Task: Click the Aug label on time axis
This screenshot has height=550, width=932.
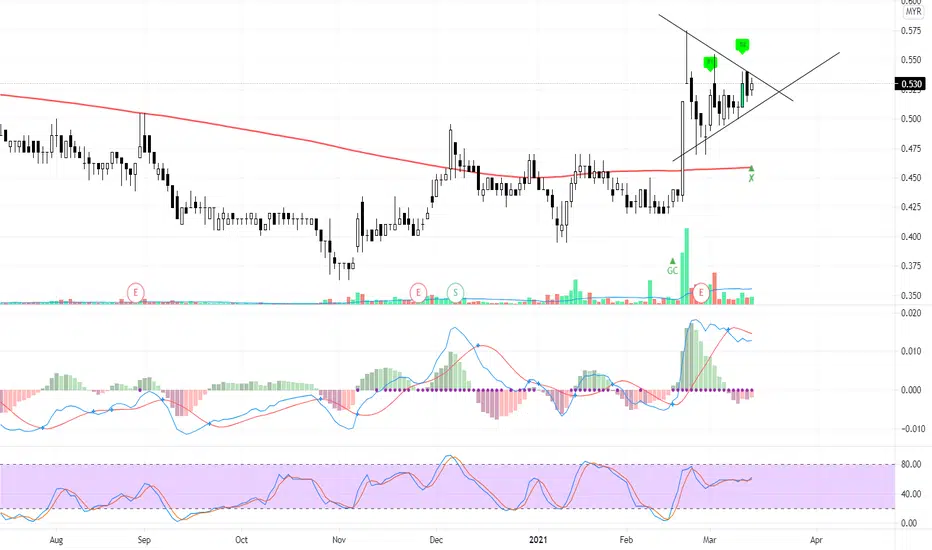Action: click(x=56, y=540)
